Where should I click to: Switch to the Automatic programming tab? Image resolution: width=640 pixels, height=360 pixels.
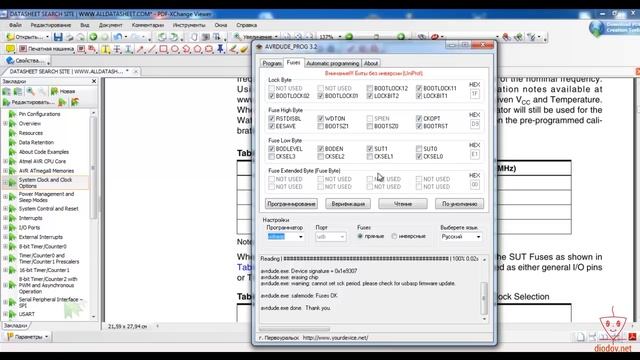click(333, 63)
